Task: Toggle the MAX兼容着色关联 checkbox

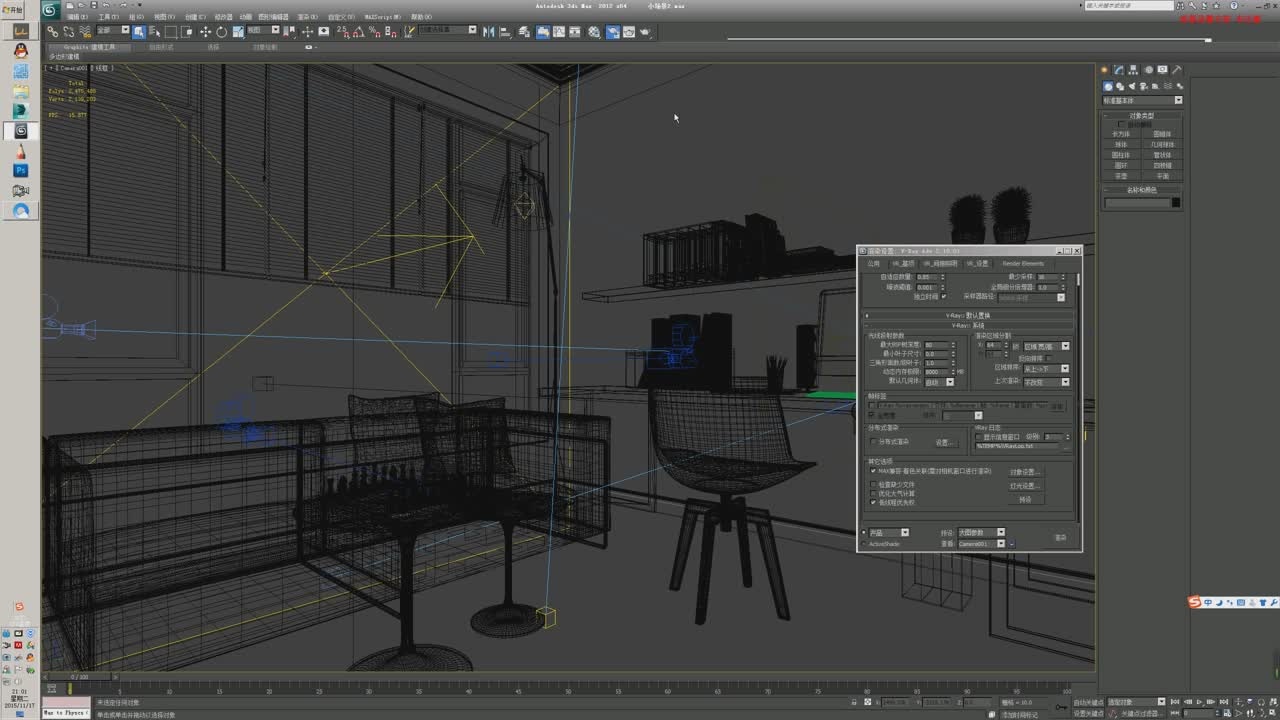Action: click(x=873, y=470)
